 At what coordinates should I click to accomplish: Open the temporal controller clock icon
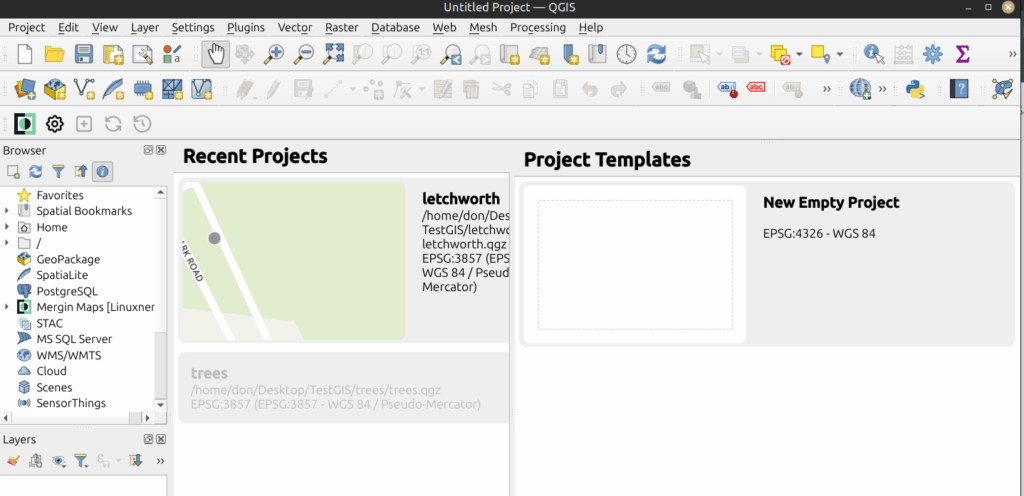626,54
